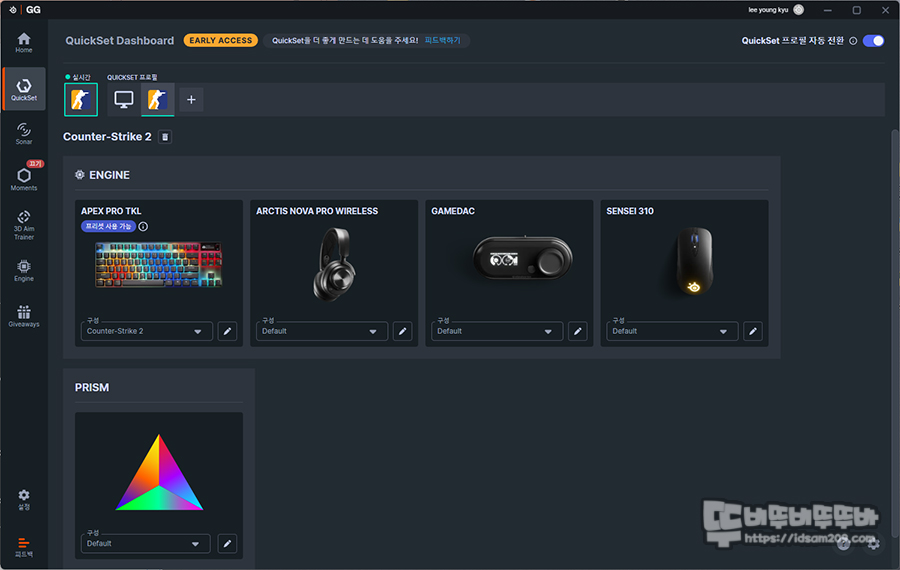
Task: Open the user account lee young kyu
Action: pos(768,10)
